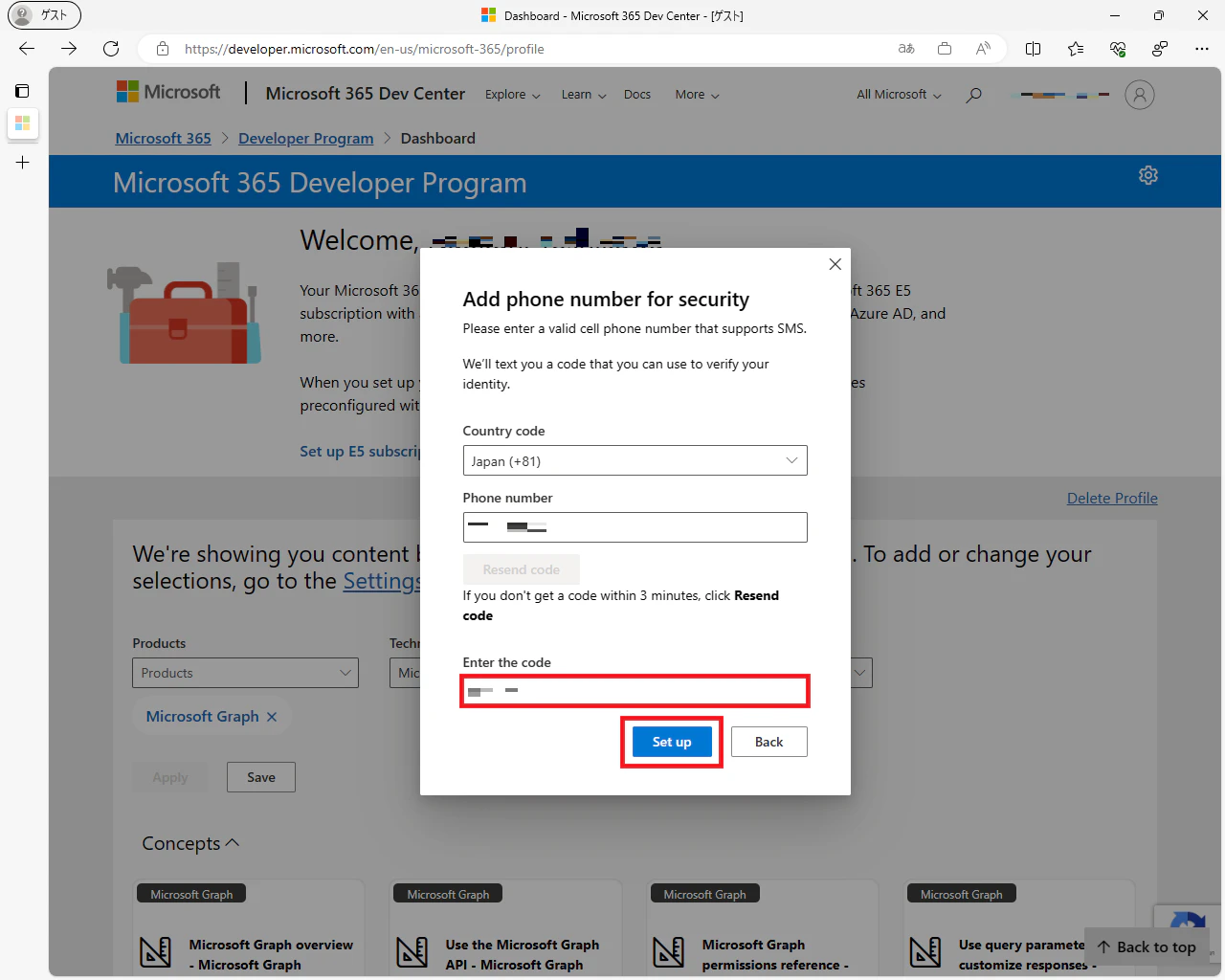Screen dimensions: 1225x980
Task: Open the browser favorites star icon
Action: point(1076,49)
